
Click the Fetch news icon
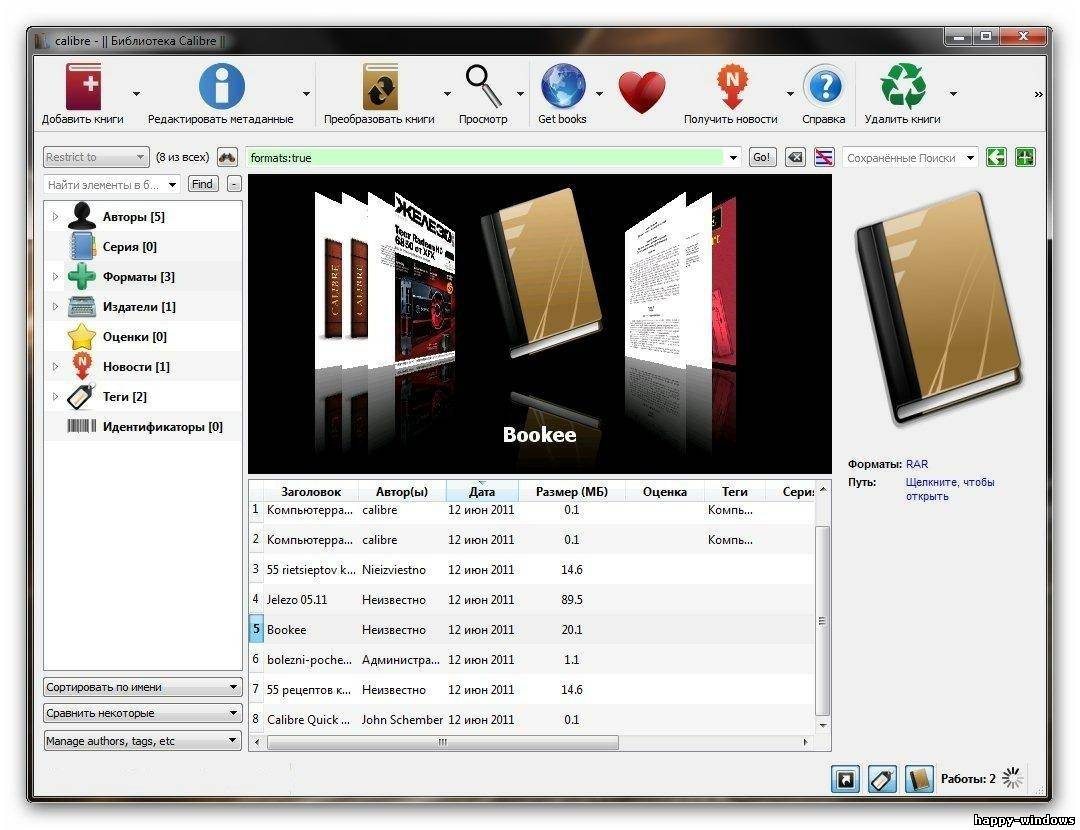[x=731, y=86]
